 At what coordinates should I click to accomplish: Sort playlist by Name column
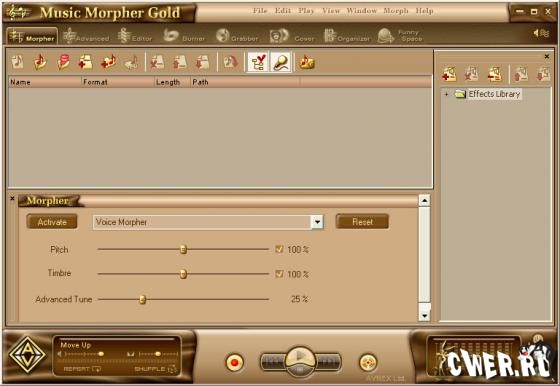pos(45,82)
